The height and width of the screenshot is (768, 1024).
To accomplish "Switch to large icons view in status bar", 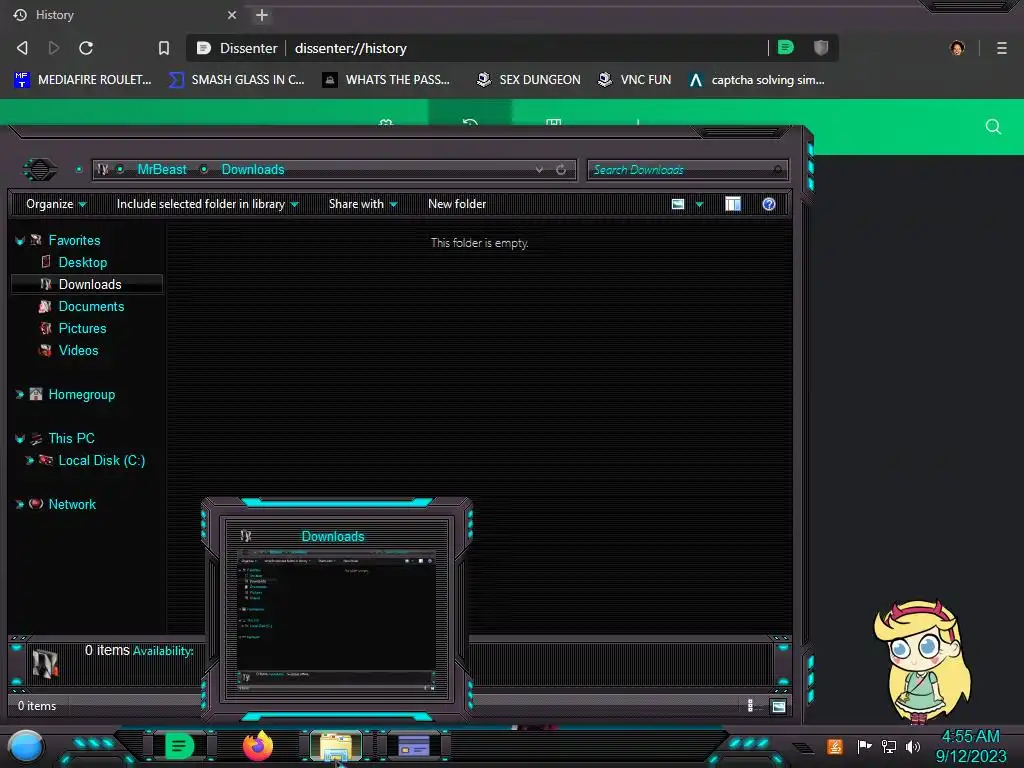I will pos(778,707).
